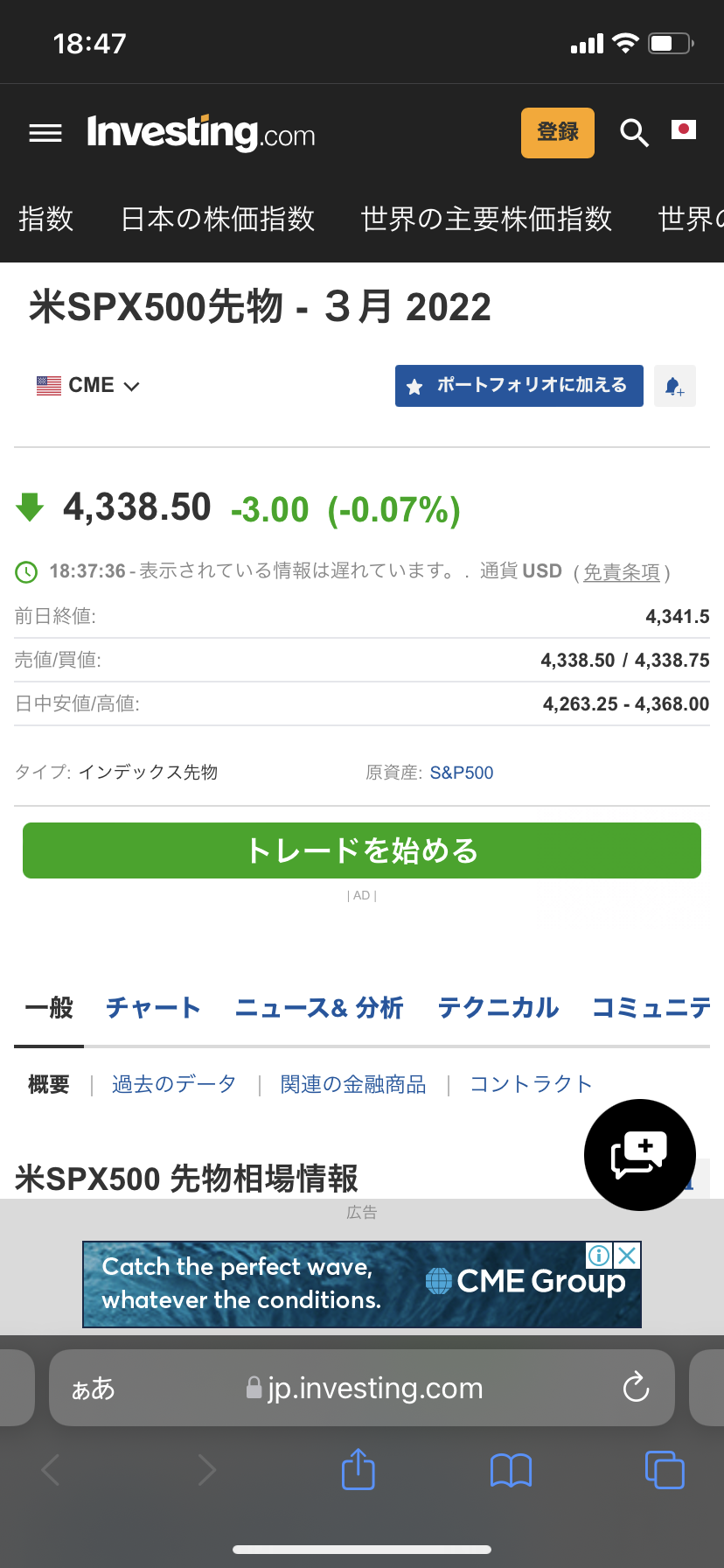This screenshot has width=724, height=1568.
Task: Switch to the テクニカル tab
Action: 498,1008
